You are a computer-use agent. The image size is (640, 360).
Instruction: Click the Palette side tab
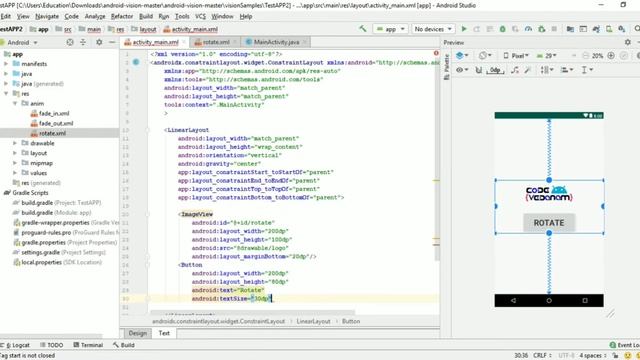point(447,67)
